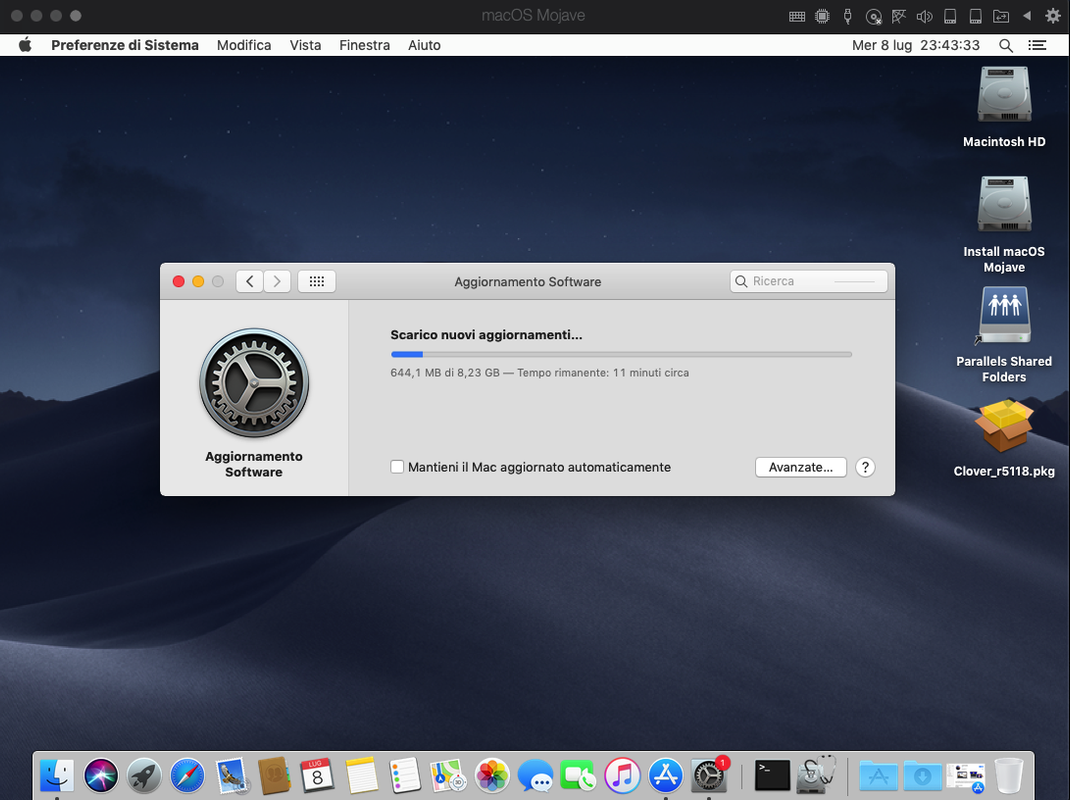Open Photos flower icon in Dock
Screen dimensions: 1070x800
tap(492, 776)
